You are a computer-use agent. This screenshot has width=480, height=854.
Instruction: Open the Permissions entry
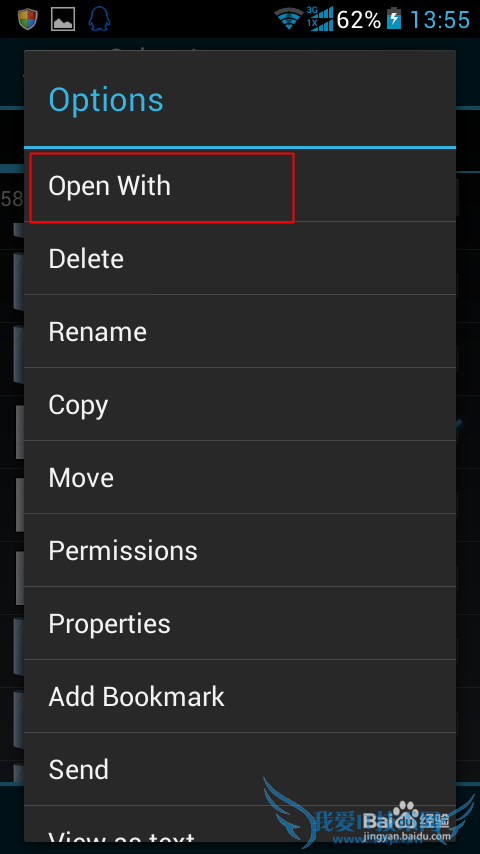coord(240,550)
